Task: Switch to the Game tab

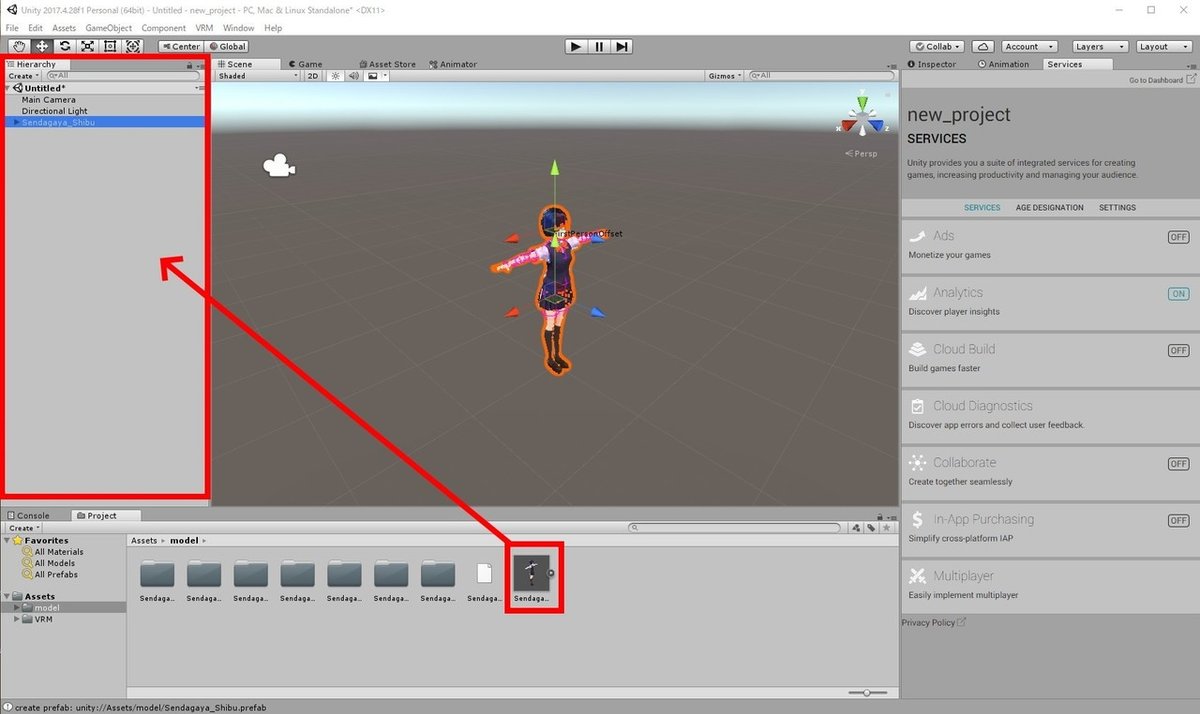Action: 304,64
